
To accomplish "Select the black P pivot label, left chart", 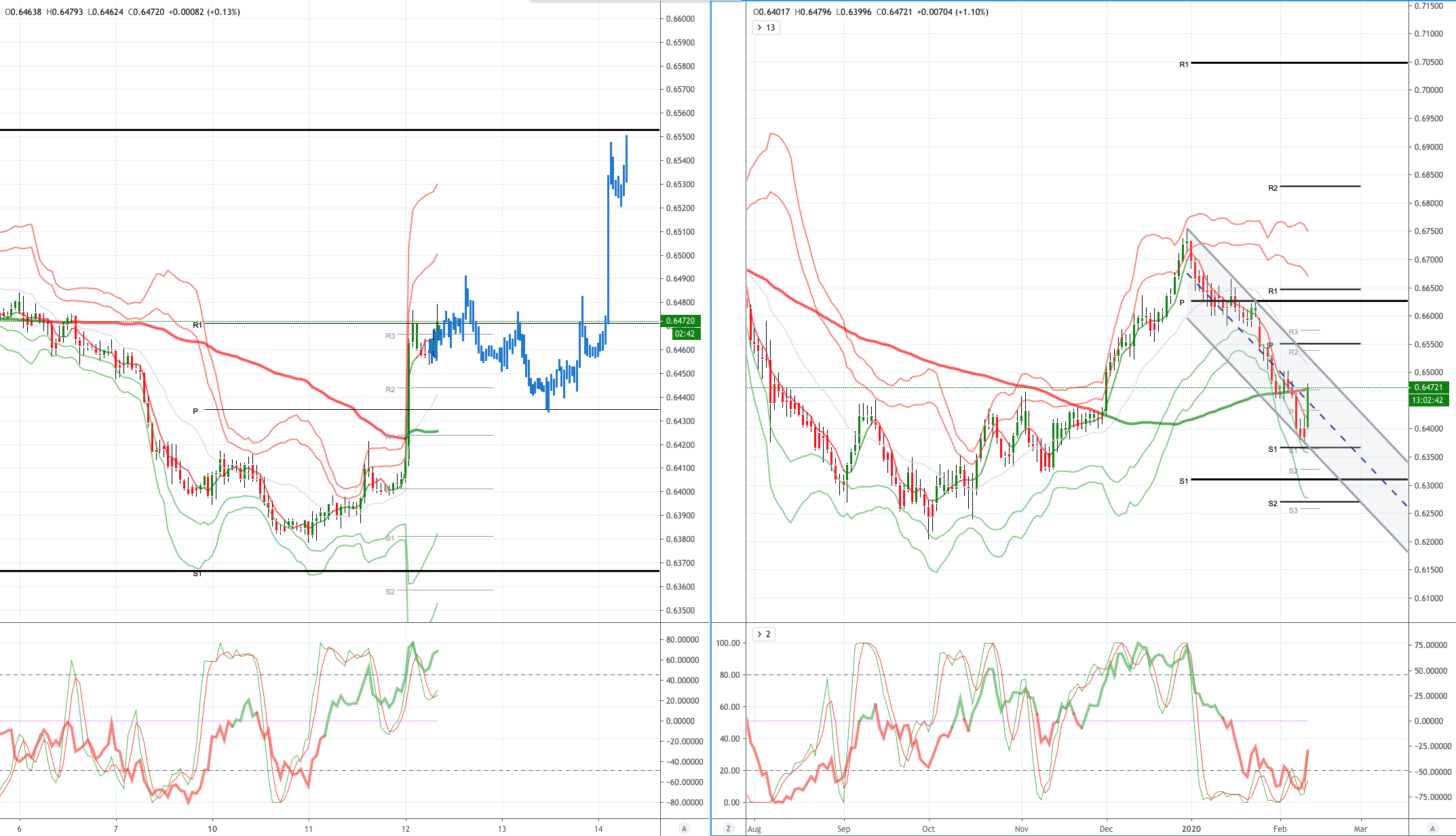I will click(195, 411).
